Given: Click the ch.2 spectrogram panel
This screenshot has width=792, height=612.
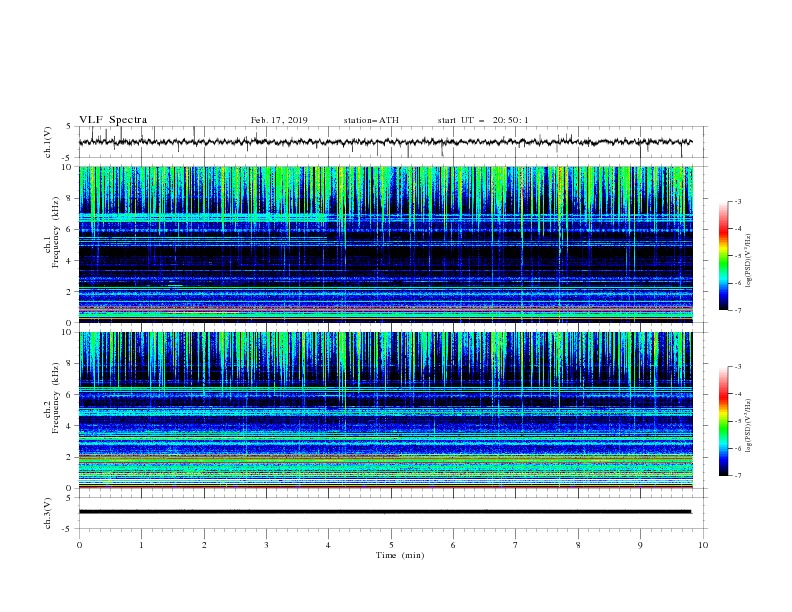Looking at the screenshot, I should tap(386, 410).
